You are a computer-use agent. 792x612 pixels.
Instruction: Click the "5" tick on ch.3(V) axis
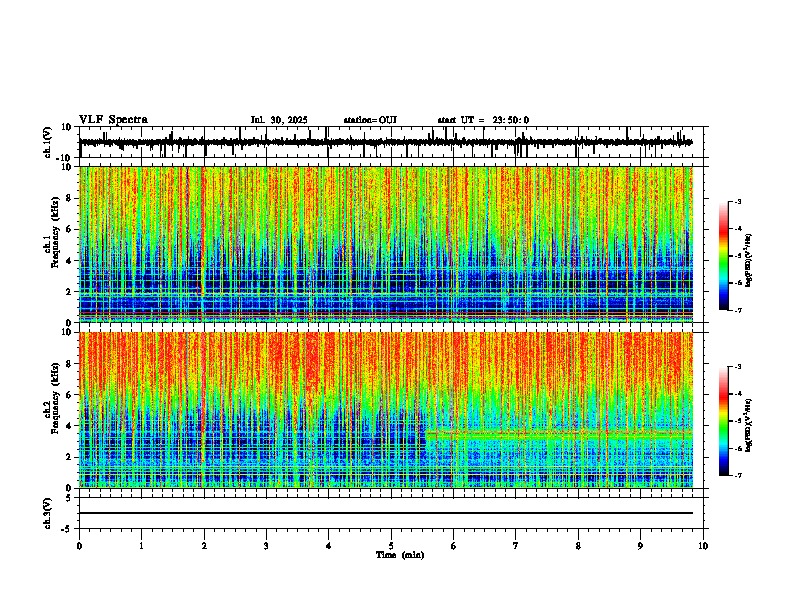pos(70,497)
